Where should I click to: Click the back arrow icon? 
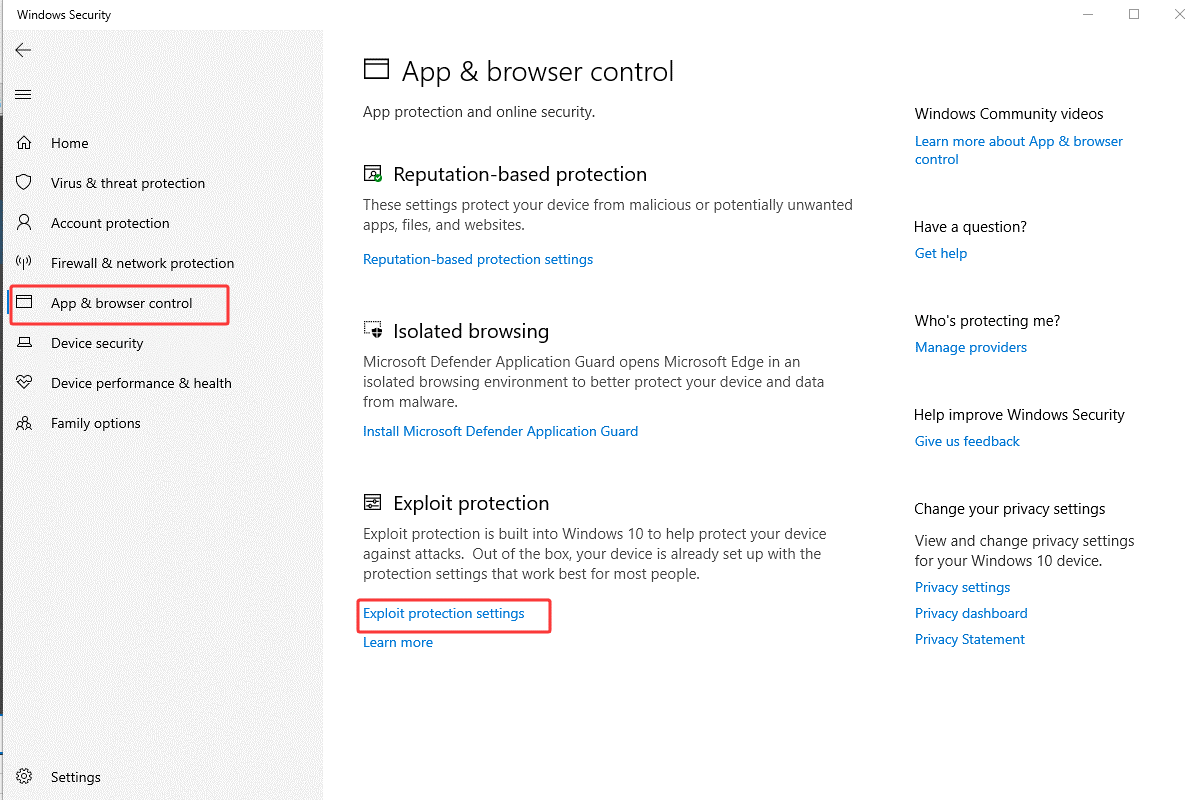click(23, 50)
